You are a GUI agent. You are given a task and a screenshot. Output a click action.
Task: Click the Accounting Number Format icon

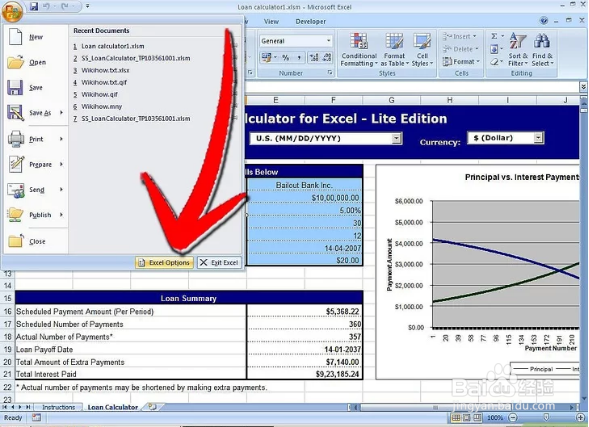tap(267, 57)
